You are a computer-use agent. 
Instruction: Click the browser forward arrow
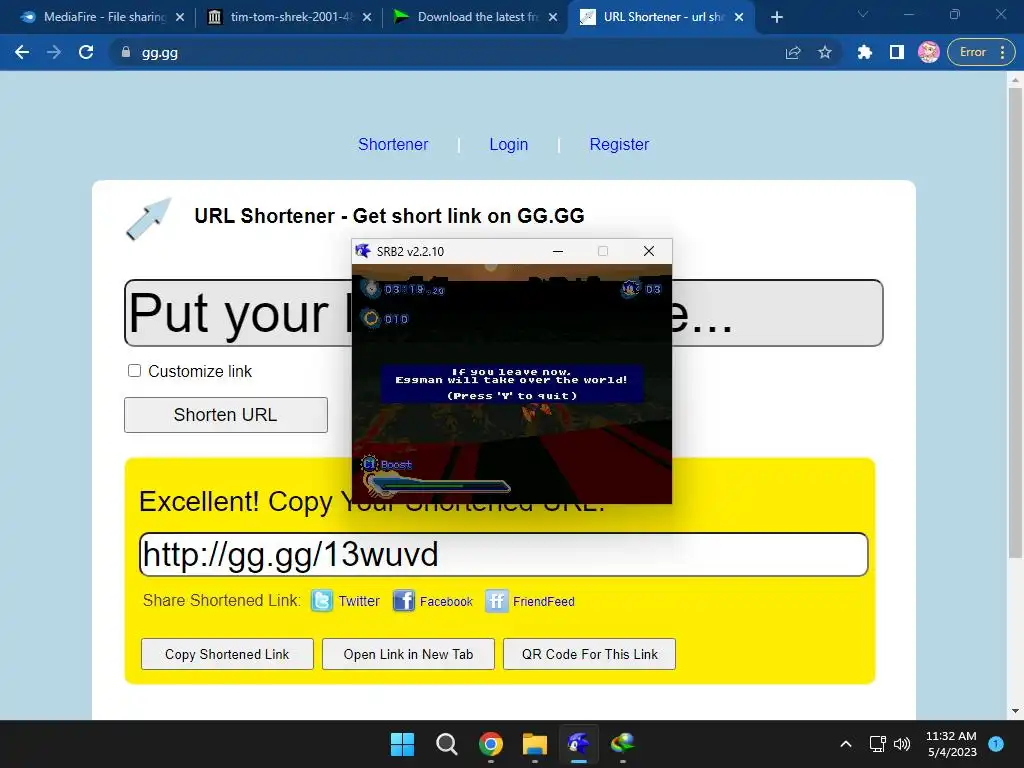[x=54, y=52]
